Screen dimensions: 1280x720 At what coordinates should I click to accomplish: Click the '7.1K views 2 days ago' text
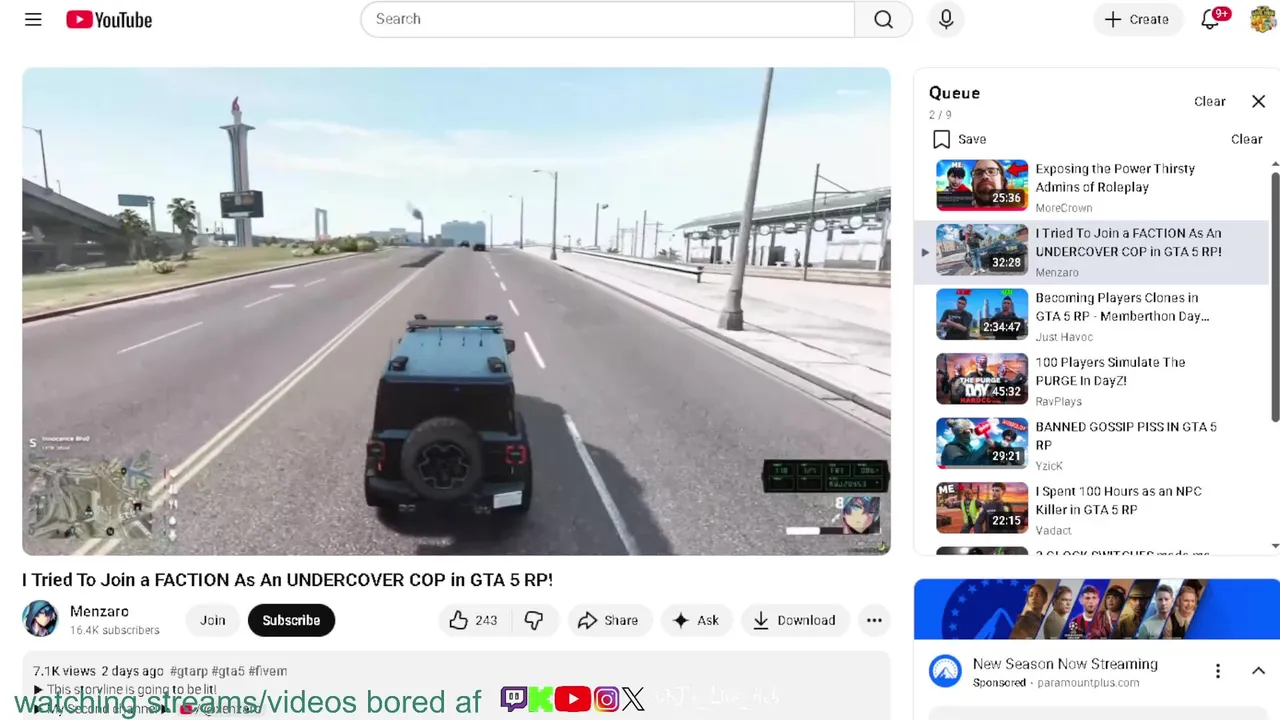pos(98,671)
